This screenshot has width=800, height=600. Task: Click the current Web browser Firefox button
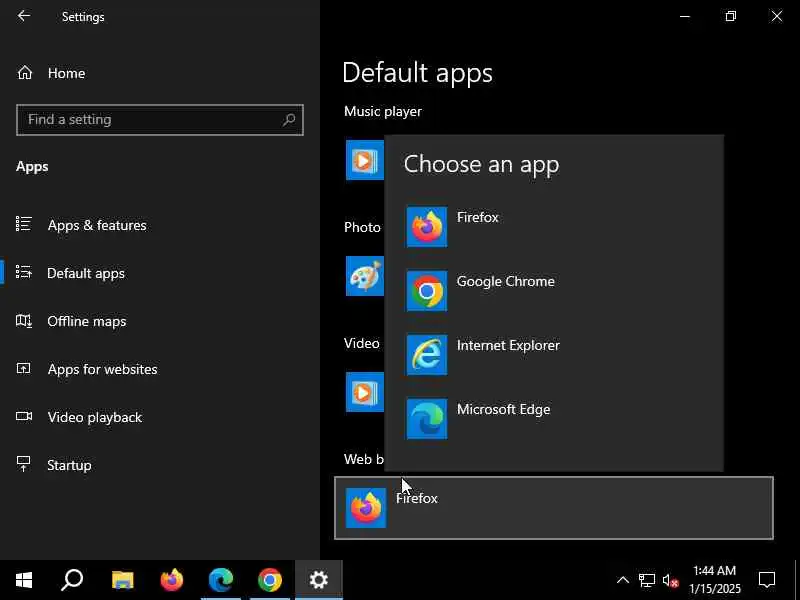(x=554, y=508)
